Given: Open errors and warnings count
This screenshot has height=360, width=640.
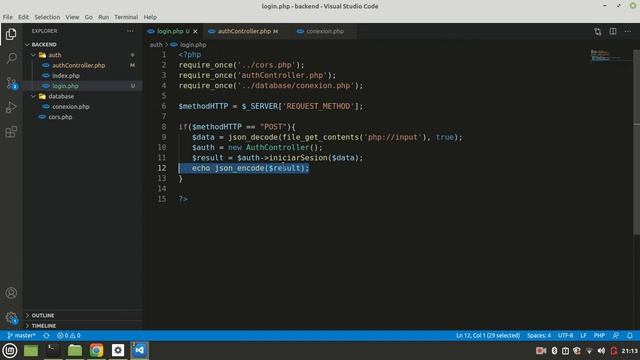Looking at the screenshot, I should (69, 336).
